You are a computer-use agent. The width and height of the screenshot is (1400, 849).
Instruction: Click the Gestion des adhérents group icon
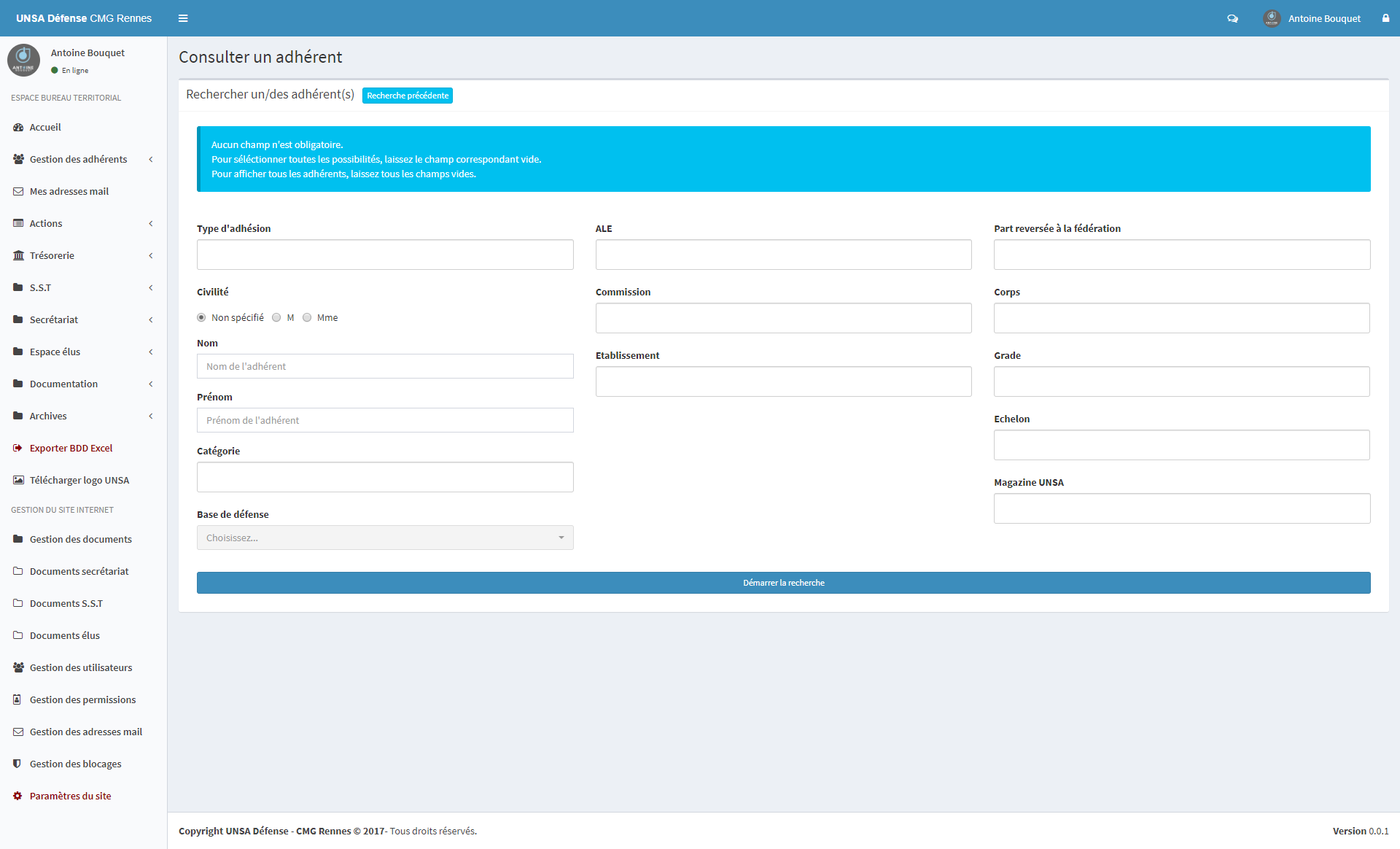coord(18,159)
